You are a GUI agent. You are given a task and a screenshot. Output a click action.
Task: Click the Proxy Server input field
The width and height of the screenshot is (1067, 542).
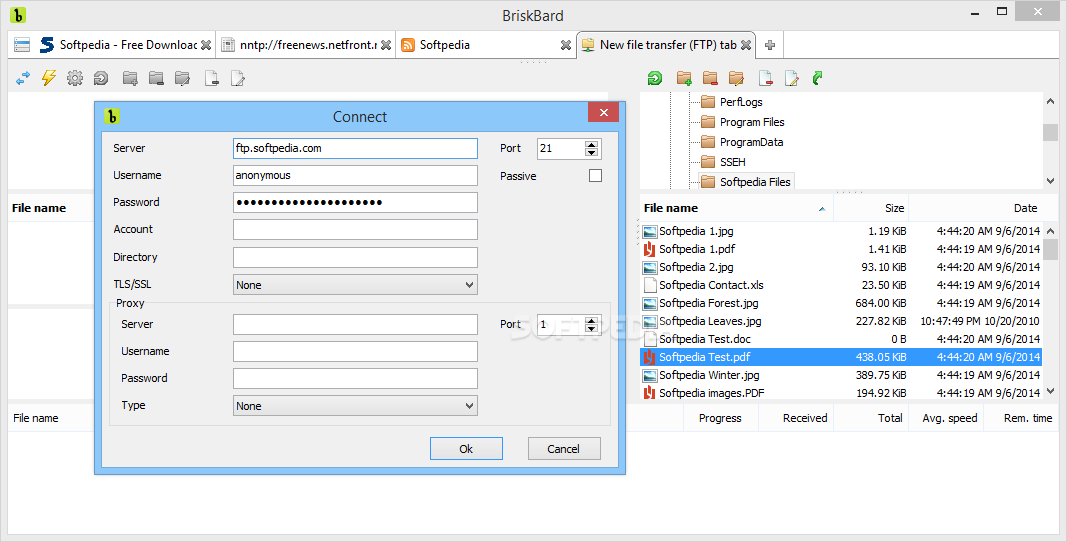click(x=355, y=324)
